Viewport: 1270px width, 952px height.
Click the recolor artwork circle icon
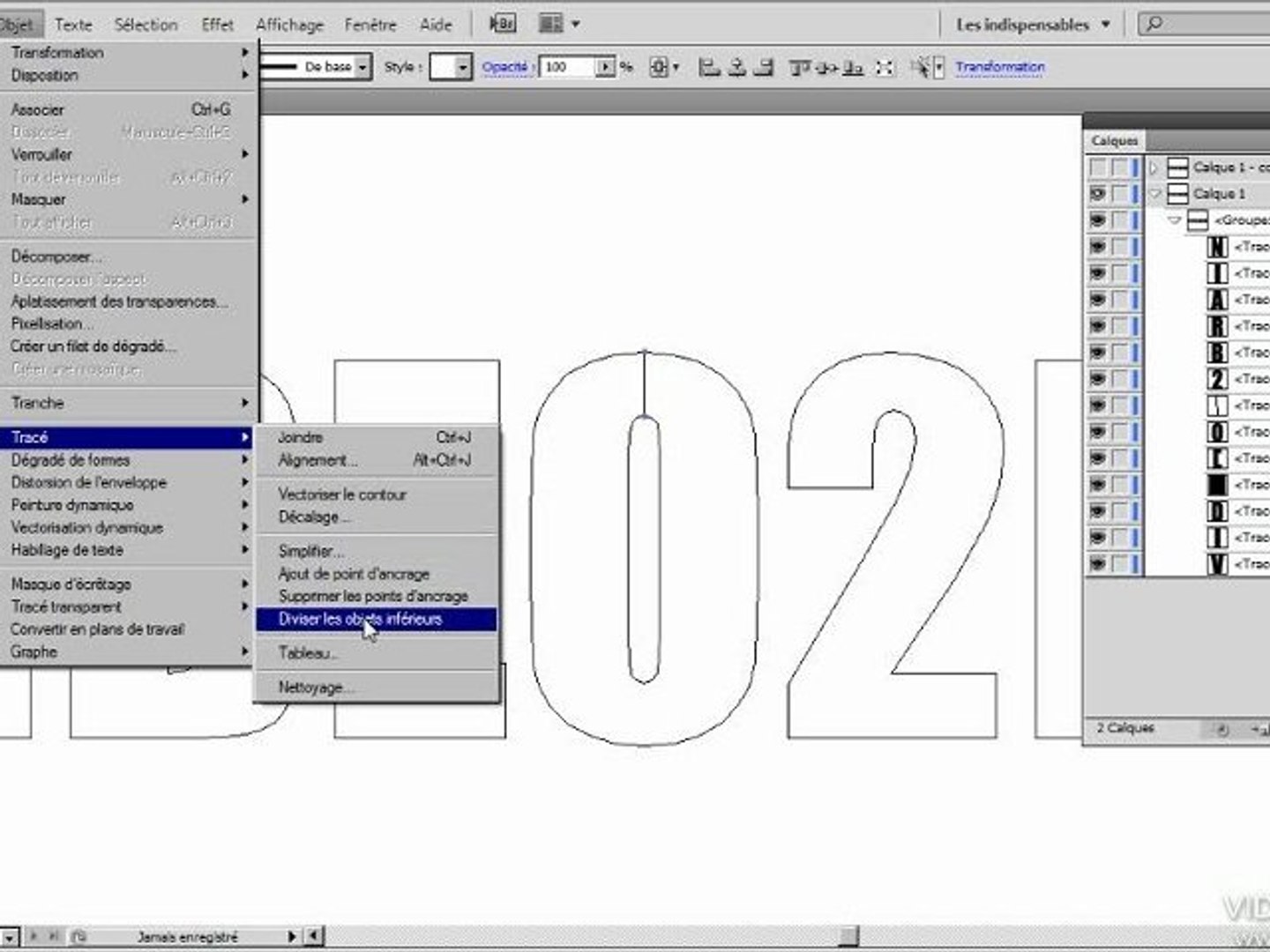pos(658,67)
